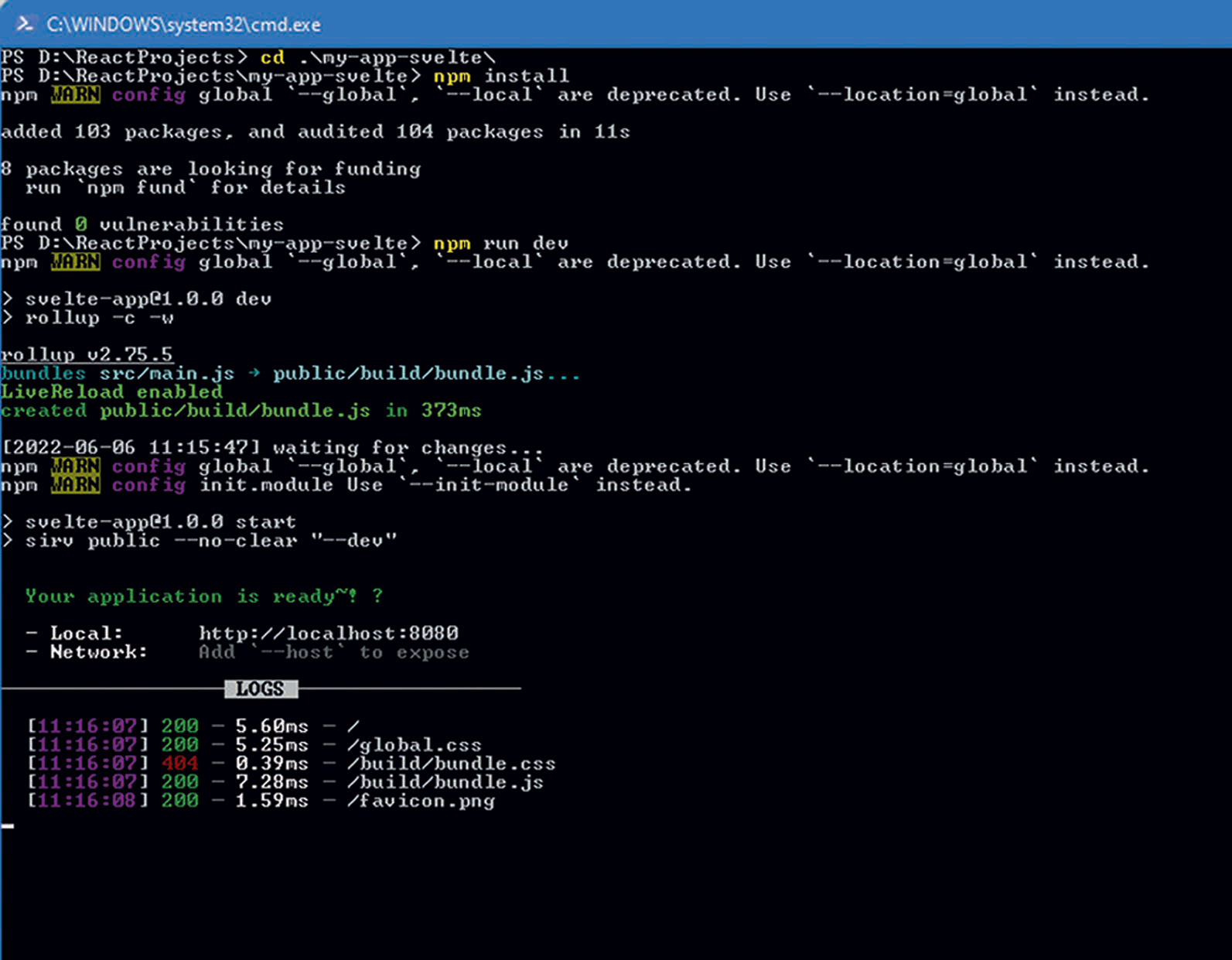Click "Your application is ready" message
Screen dimensions: 1232x960
[191, 596]
